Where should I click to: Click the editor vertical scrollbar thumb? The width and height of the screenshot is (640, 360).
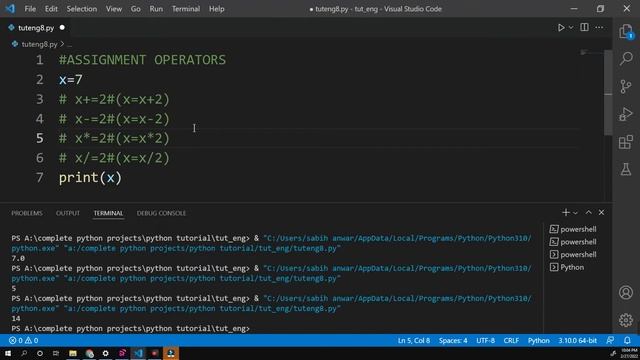pyautogui.click(x=608, y=93)
